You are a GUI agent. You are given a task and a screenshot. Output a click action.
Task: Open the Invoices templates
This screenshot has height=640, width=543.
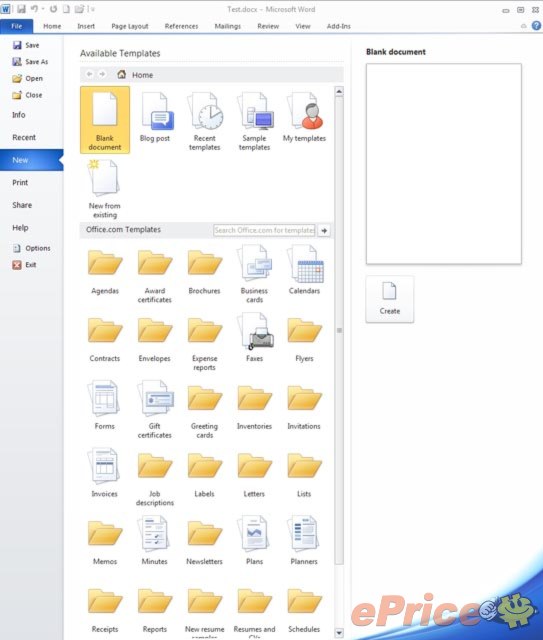(x=105, y=473)
